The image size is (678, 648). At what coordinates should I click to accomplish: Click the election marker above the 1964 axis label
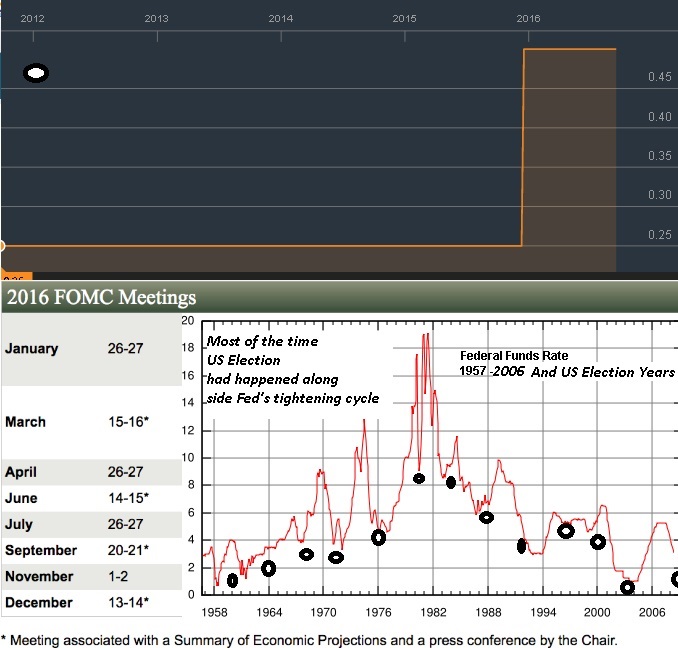(268, 568)
